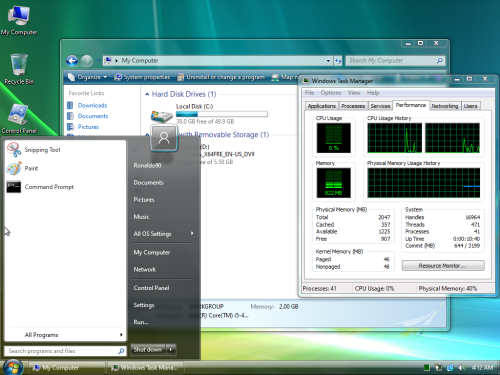This screenshot has height=375, width=500.
Task: Click the Windows Start orb
Action: coord(13,367)
